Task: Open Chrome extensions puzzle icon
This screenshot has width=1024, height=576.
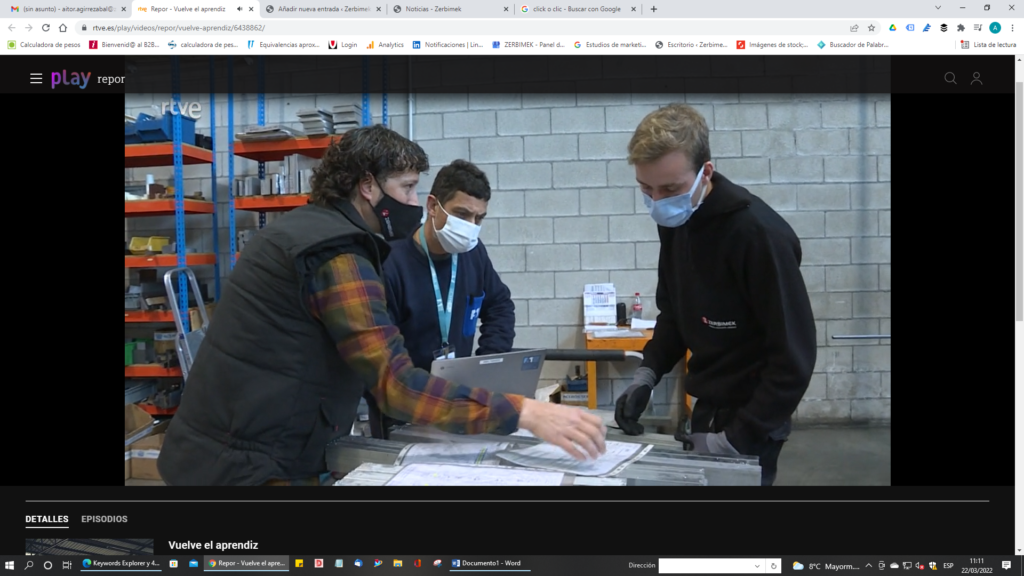Action: (x=961, y=28)
